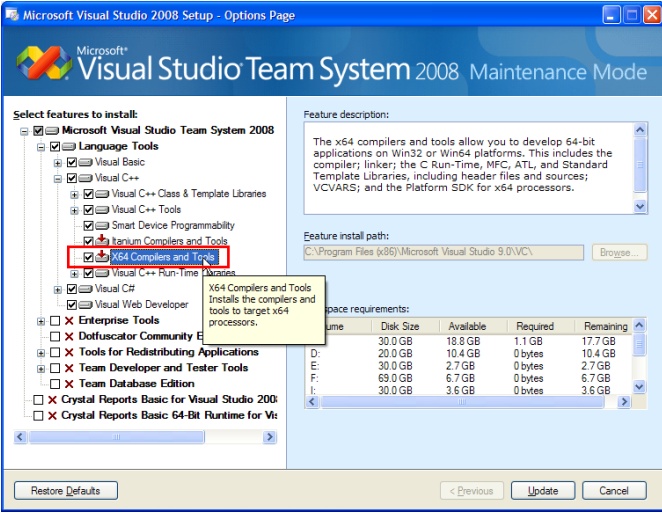The height and width of the screenshot is (513, 662).
Task: Click install icon beside Itanium Compilers and Tools
Action: pos(102,241)
